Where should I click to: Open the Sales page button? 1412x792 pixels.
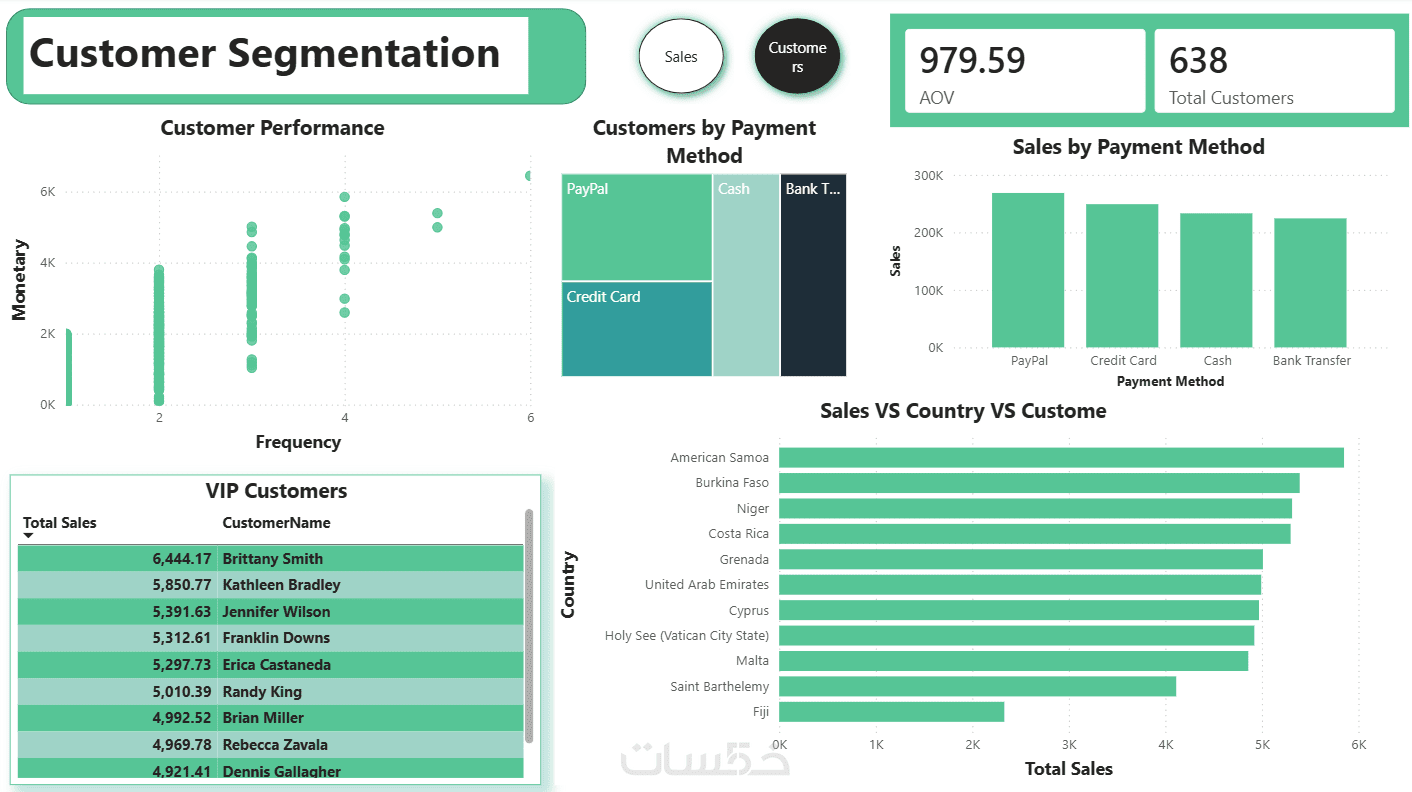(x=681, y=57)
